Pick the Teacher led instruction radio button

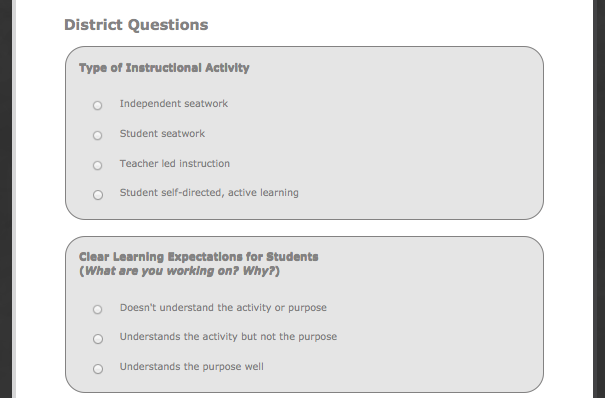(98, 165)
